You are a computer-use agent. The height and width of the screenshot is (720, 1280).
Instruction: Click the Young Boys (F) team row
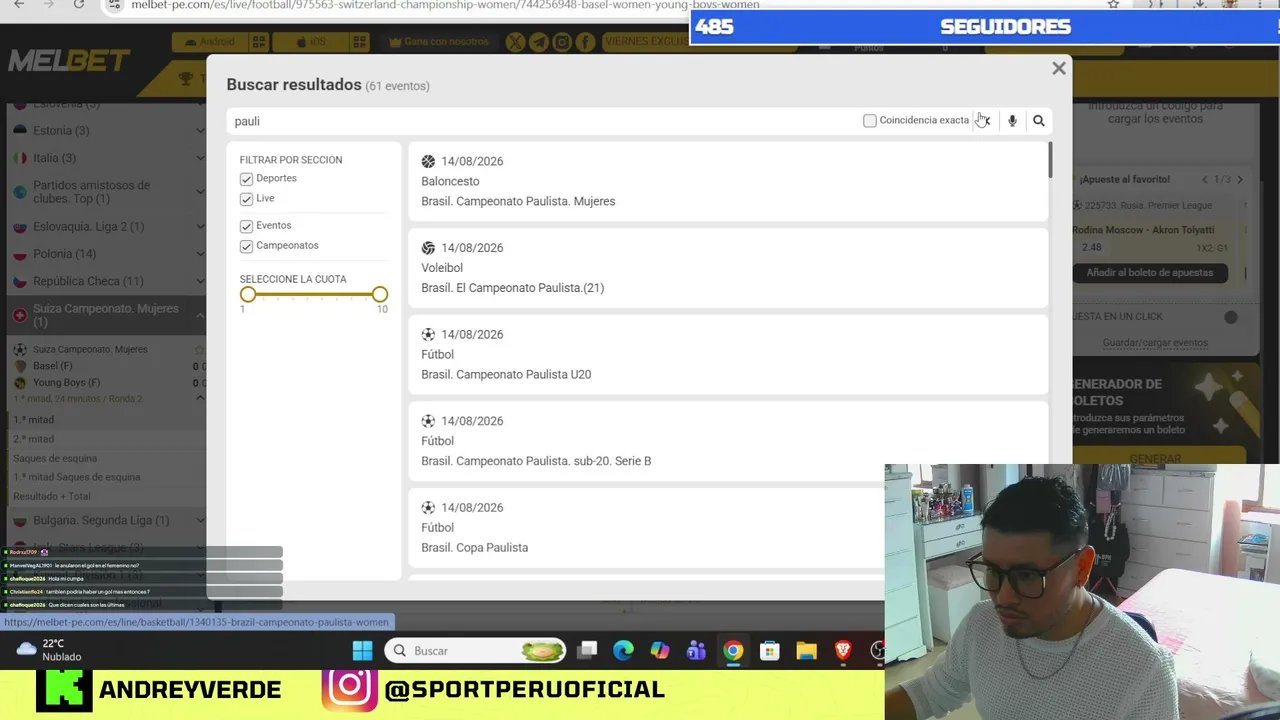108,383
